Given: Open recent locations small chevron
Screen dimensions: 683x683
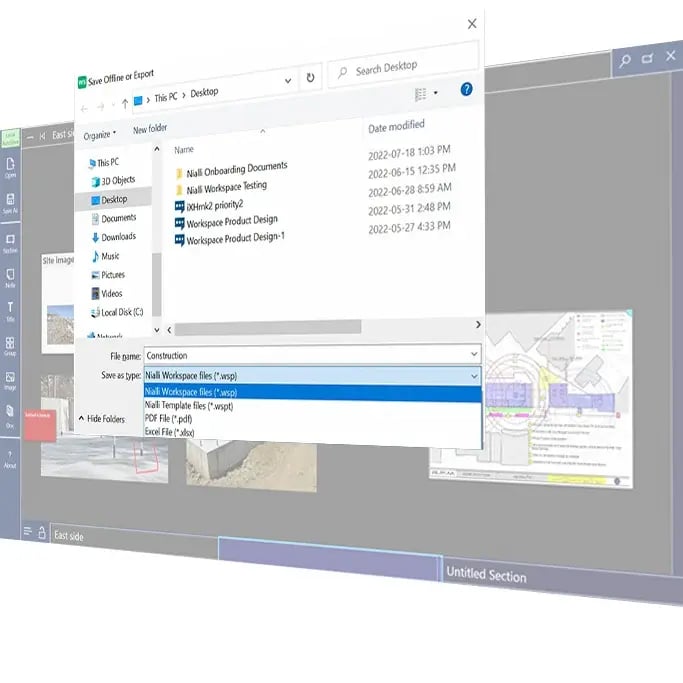Looking at the screenshot, I should 114,105.
